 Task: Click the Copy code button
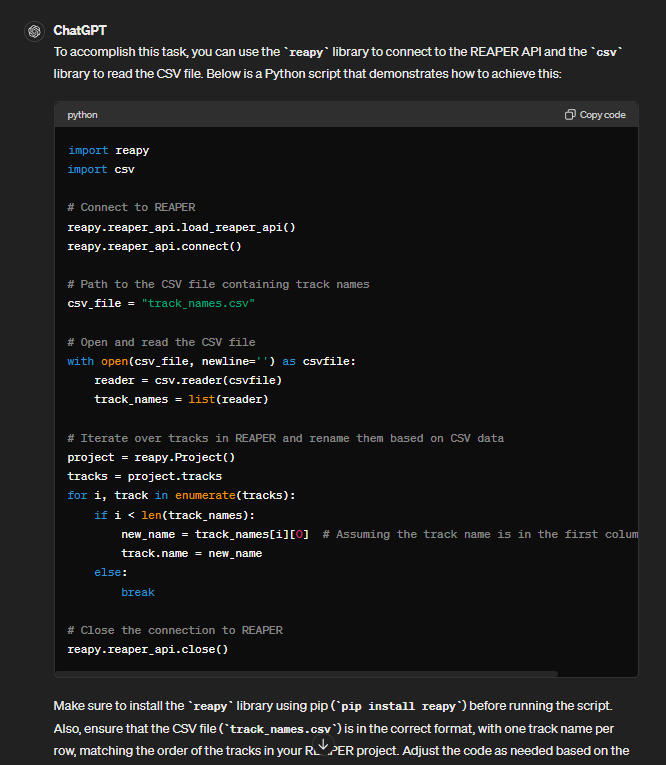595,115
